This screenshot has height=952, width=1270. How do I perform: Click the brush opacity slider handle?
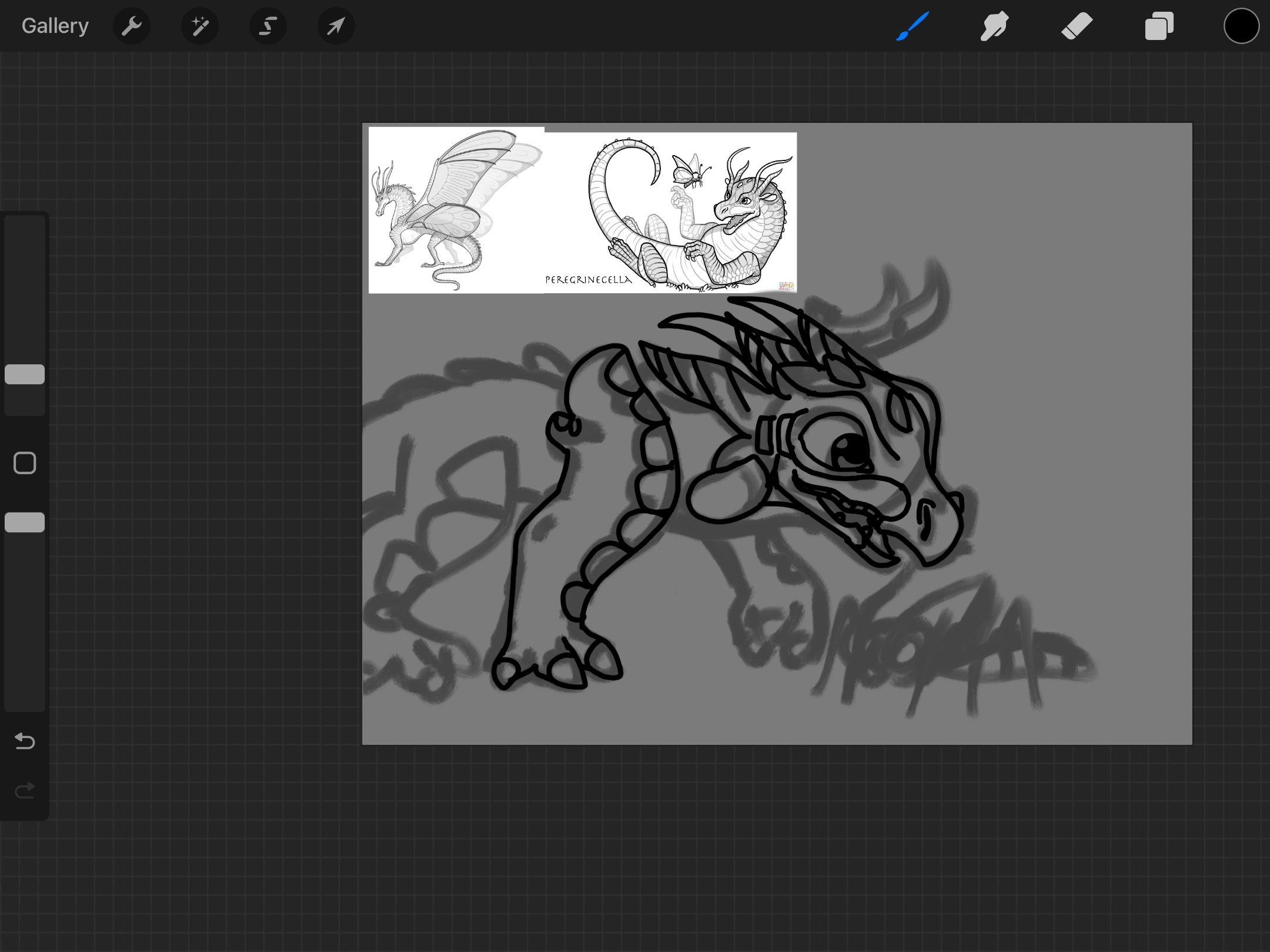click(x=25, y=522)
